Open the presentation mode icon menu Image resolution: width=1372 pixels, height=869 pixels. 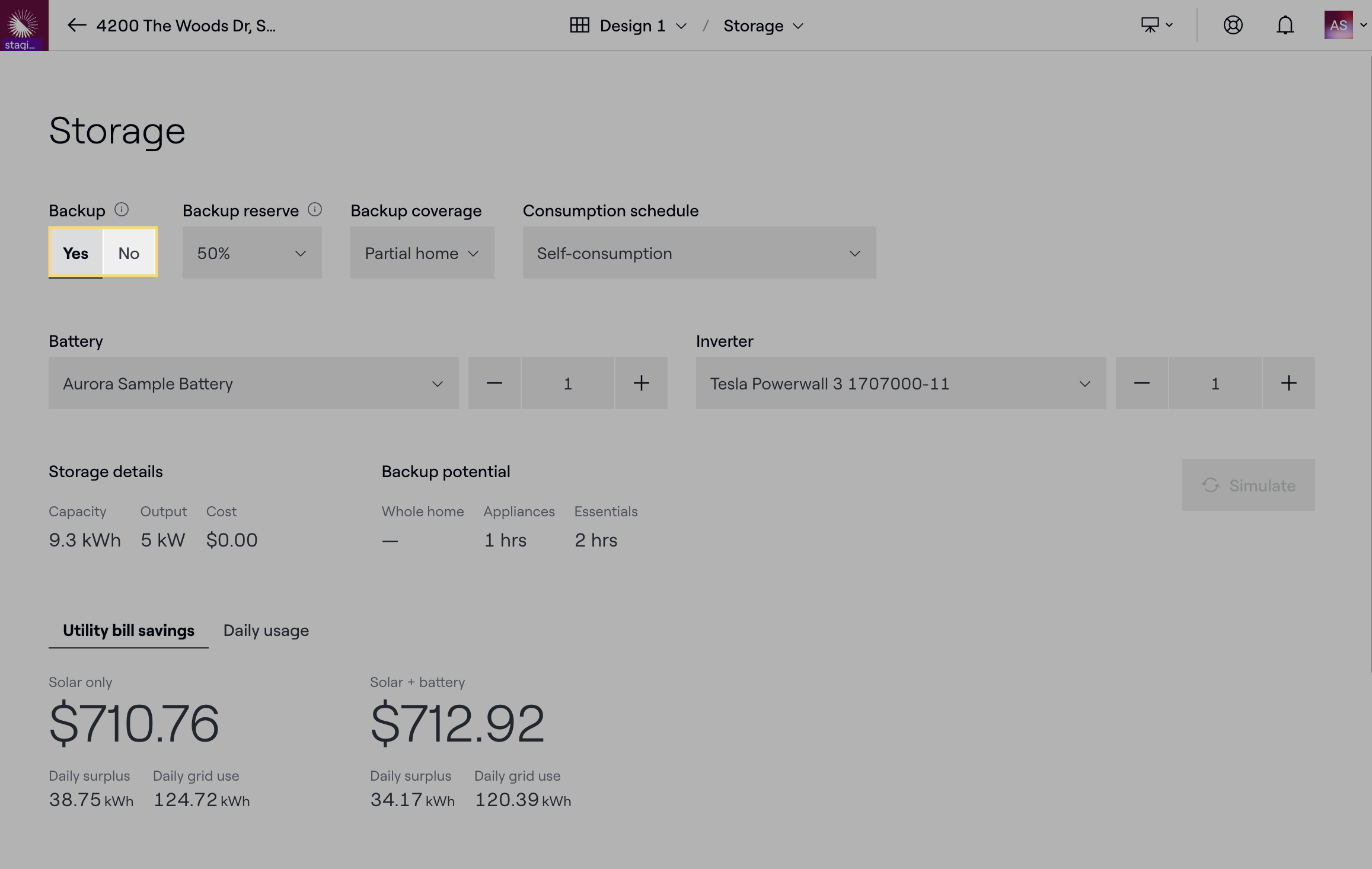click(1156, 25)
